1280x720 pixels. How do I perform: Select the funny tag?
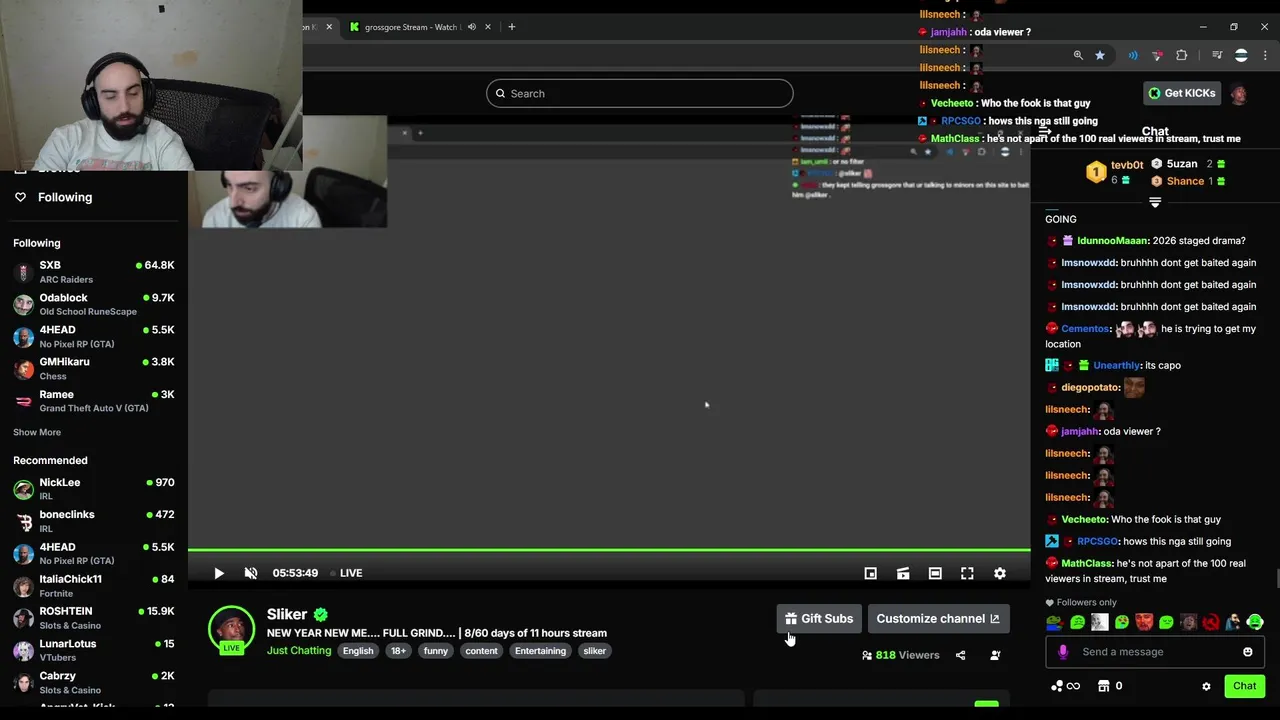(x=436, y=651)
